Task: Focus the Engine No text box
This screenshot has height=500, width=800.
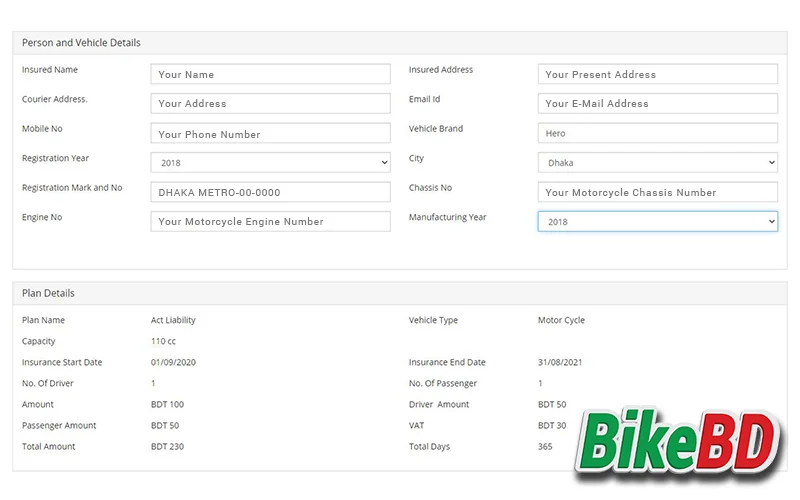Action: (270, 222)
